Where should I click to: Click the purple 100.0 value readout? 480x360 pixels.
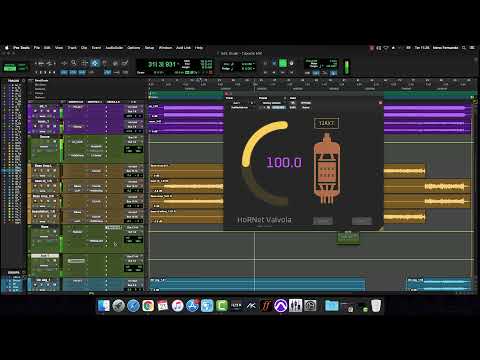coord(284,162)
